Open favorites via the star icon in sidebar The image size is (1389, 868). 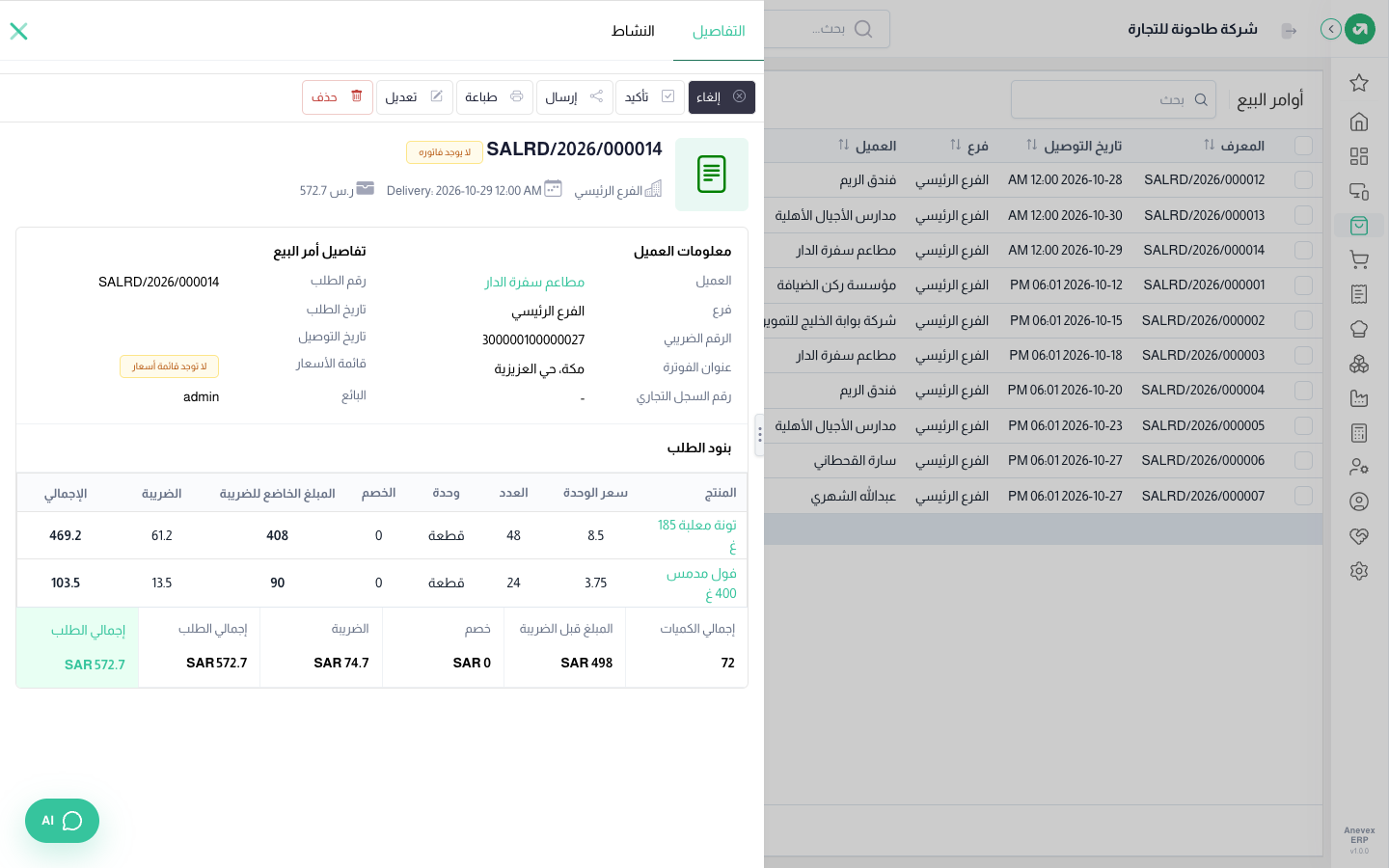(x=1359, y=83)
